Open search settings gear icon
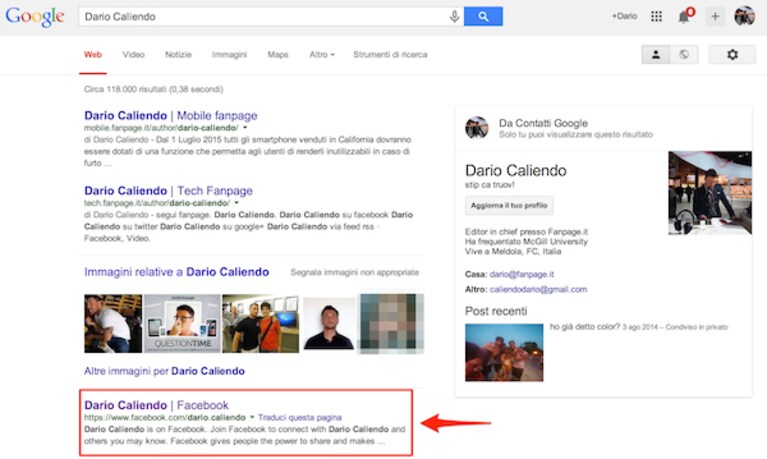Screen dimensions: 767x459 point(732,55)
